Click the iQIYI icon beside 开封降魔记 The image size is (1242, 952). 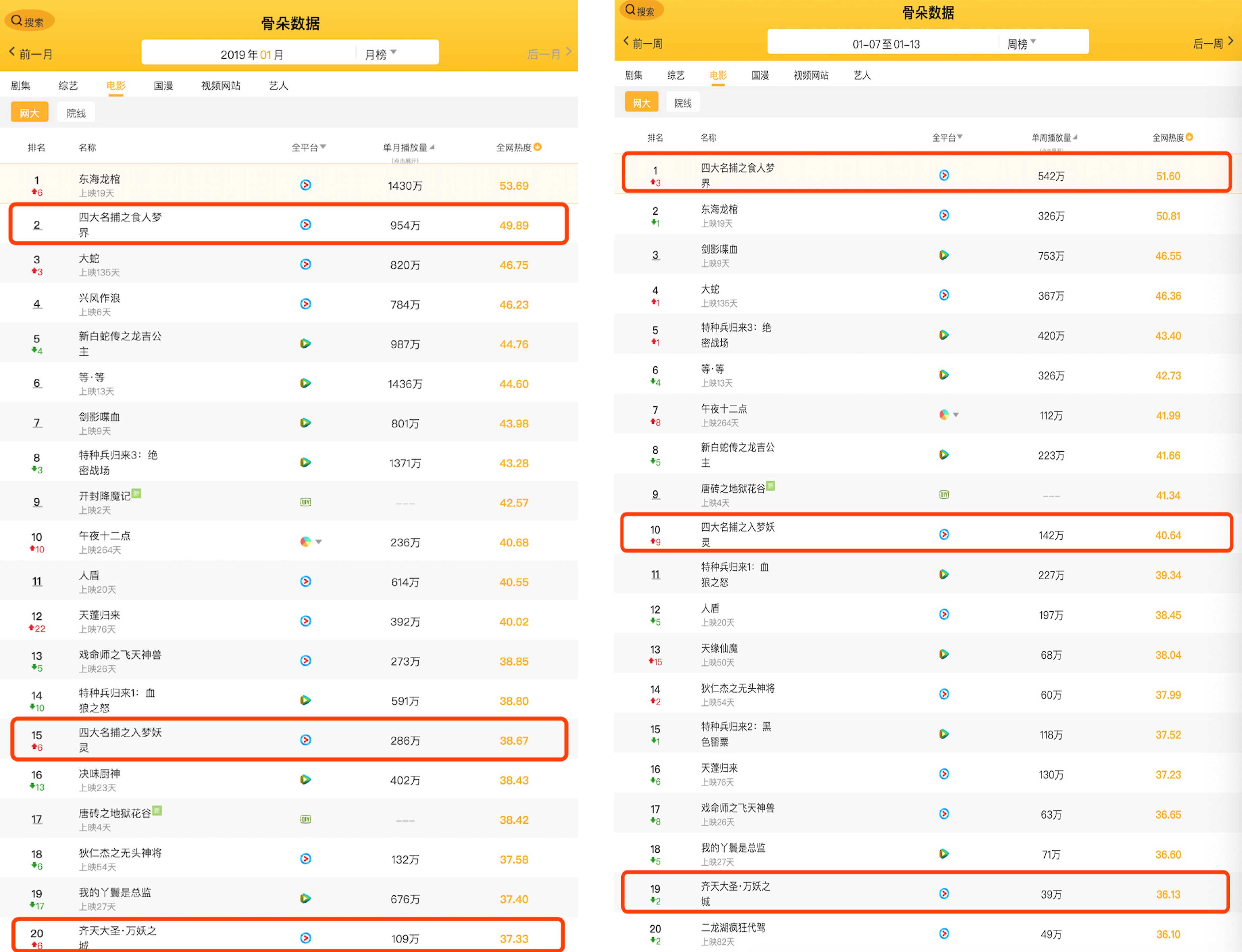[x=306, y=502]
